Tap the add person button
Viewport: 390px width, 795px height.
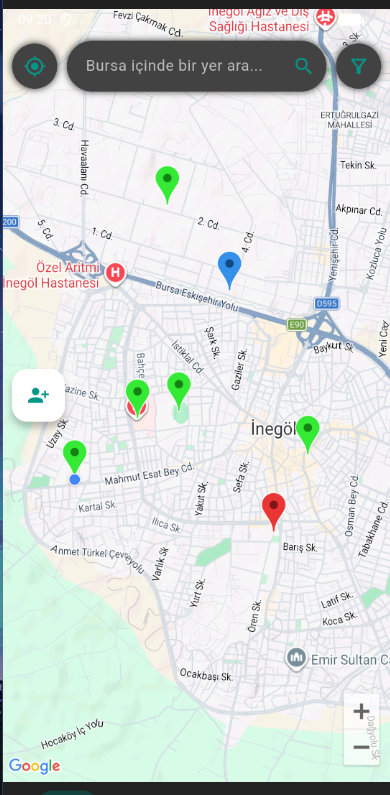click(39, 395)
